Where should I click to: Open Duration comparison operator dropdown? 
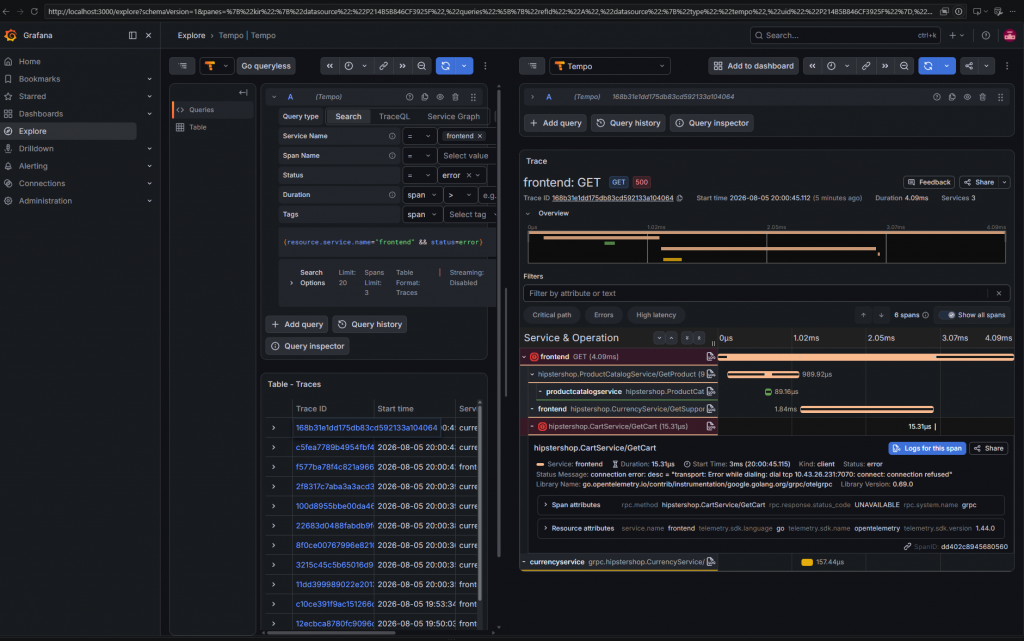[x=459, y=195]
